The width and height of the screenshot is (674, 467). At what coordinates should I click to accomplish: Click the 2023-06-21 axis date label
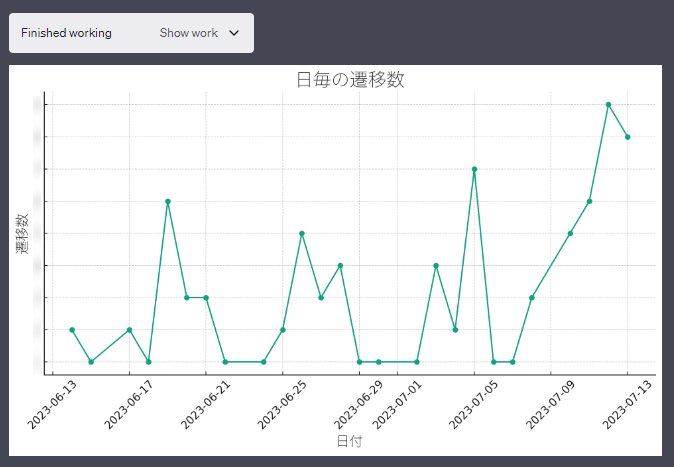tap(205, 405)
